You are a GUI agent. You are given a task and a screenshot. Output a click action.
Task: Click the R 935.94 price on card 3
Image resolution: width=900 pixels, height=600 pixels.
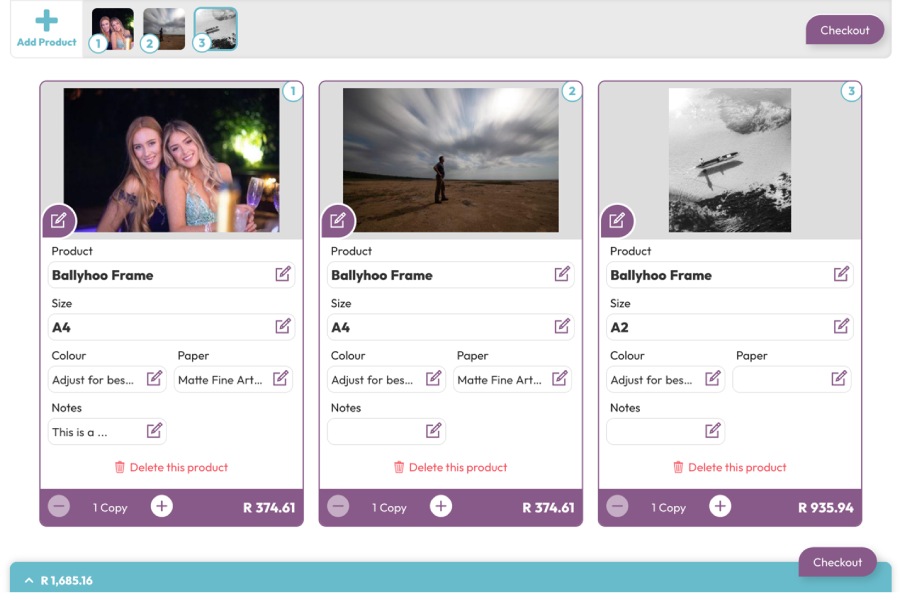click(x=825, y=508)
